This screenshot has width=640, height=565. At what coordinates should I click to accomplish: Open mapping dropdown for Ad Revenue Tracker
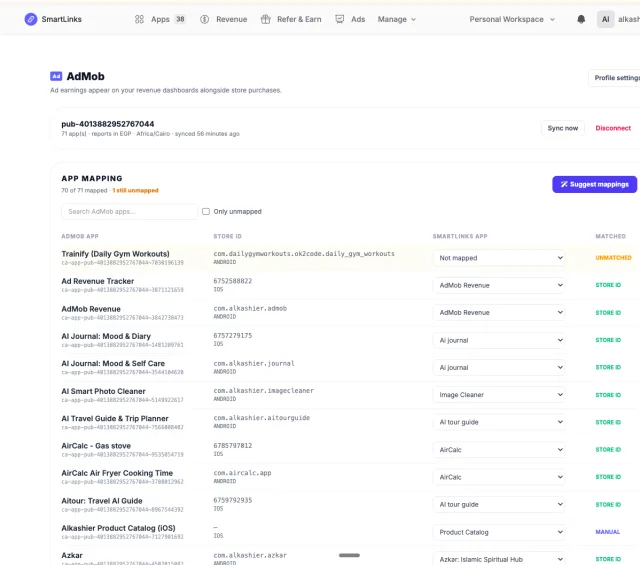(499, 285)
